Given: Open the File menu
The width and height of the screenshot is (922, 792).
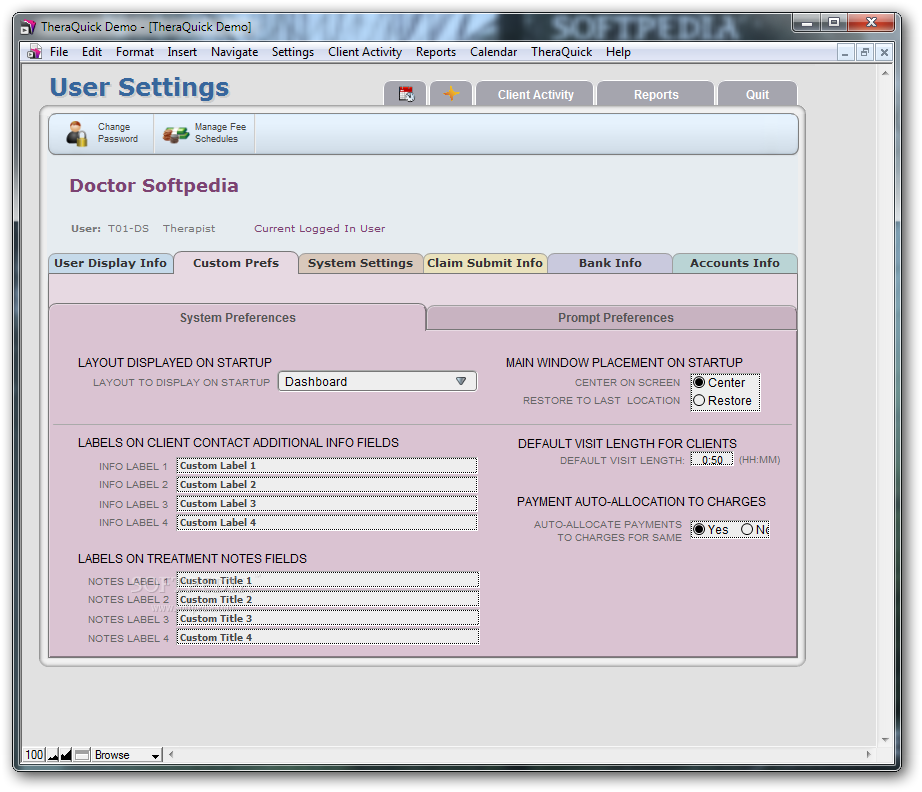Looking at the screenshot, I should tap(59, 52).
